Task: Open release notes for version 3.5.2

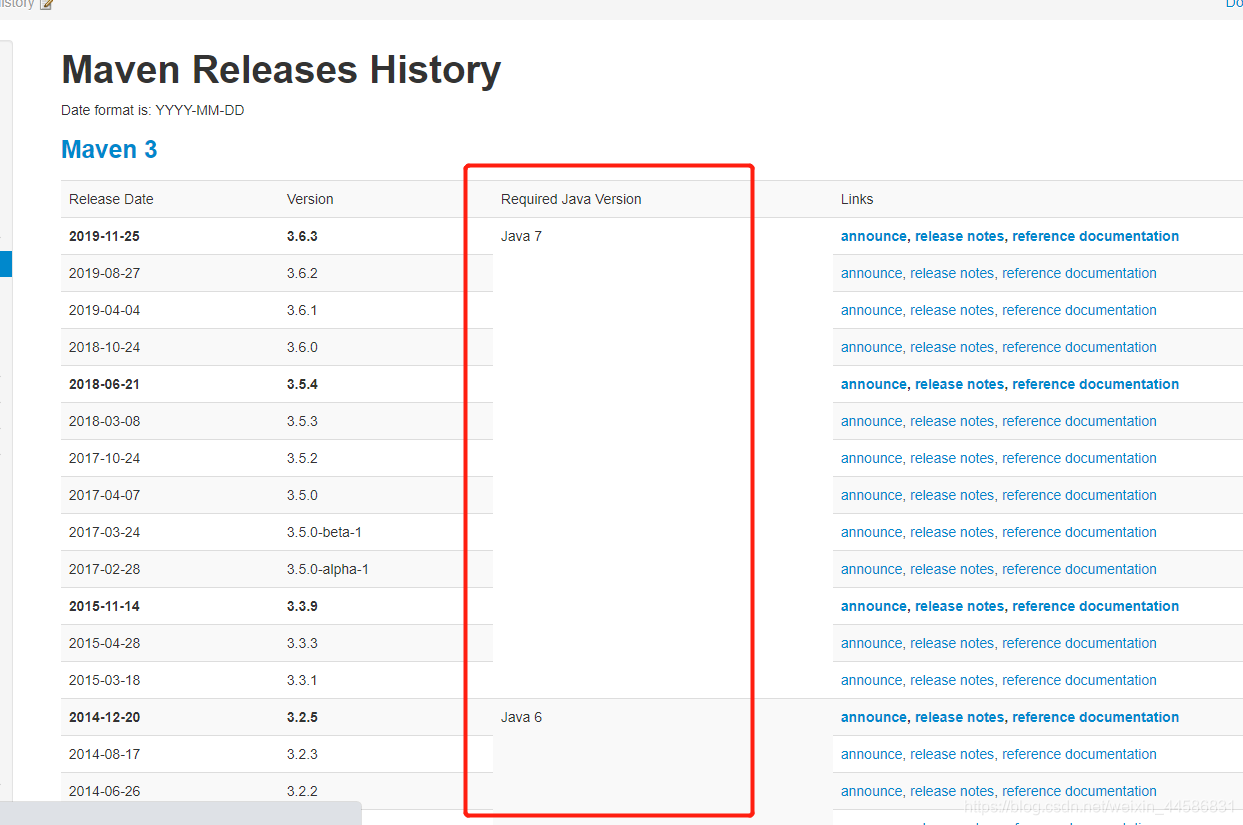Action: click(x=952, y=459)
